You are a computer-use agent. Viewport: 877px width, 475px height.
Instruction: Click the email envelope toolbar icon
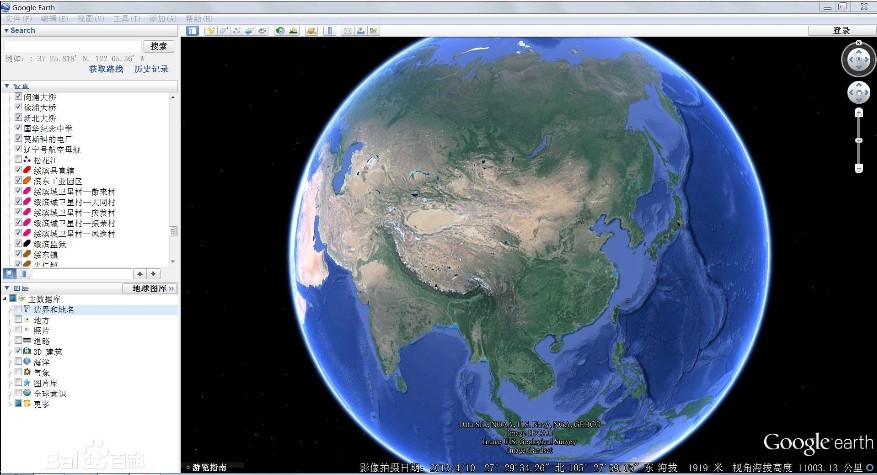(349, 31)
